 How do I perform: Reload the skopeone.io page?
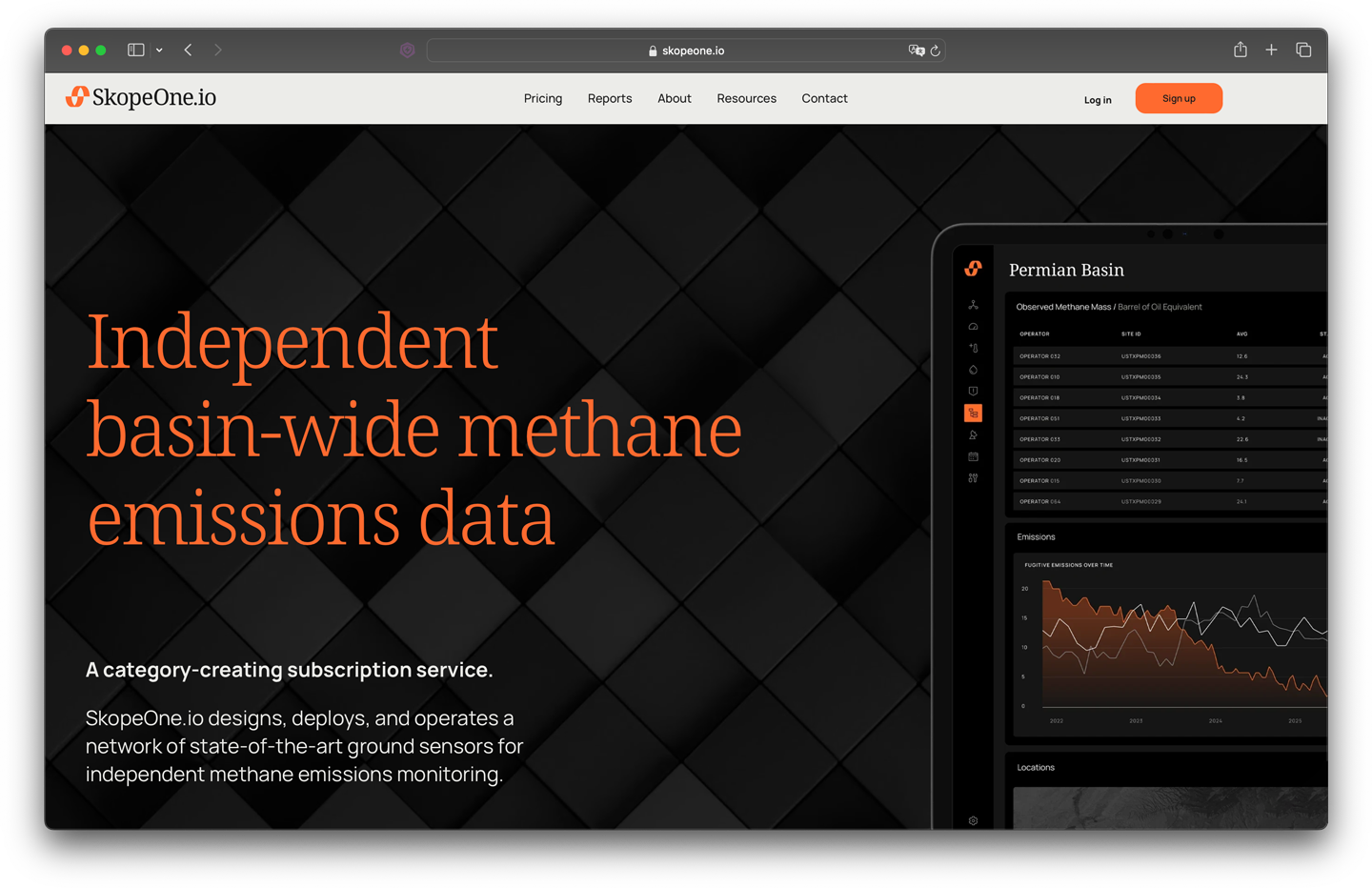936,50
